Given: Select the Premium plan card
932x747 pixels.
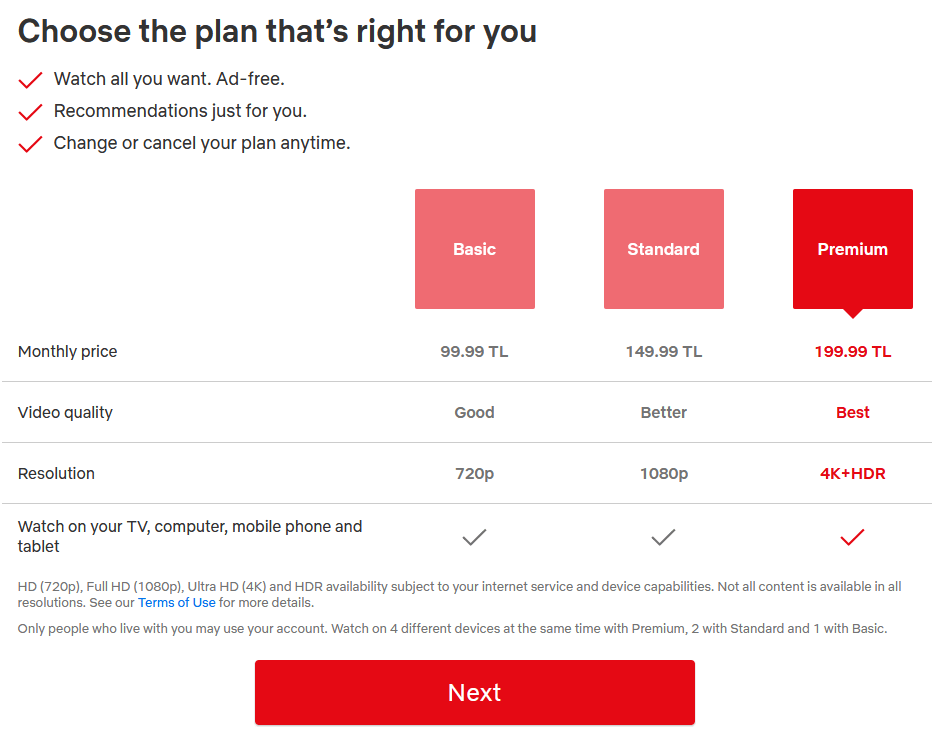Looking at the screenshot, I should tap(852, 248).
